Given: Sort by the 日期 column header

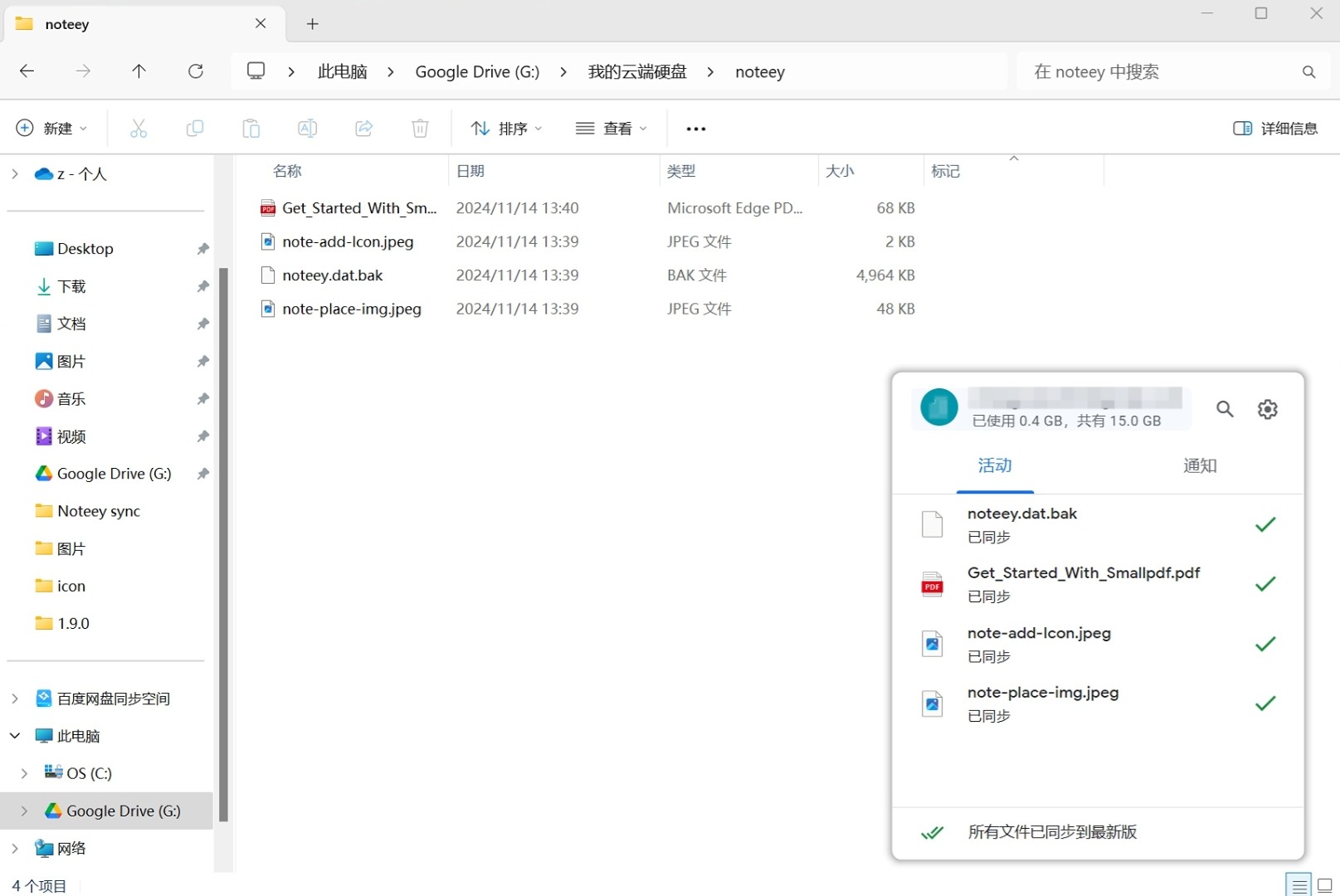Looking at the screenshot, I should (x=470, y=171).
